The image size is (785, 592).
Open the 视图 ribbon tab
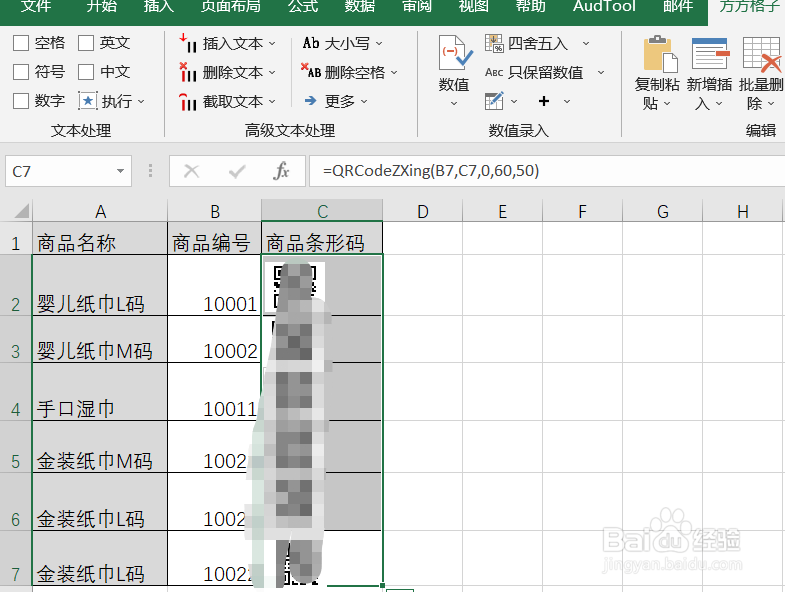[474, 7]
